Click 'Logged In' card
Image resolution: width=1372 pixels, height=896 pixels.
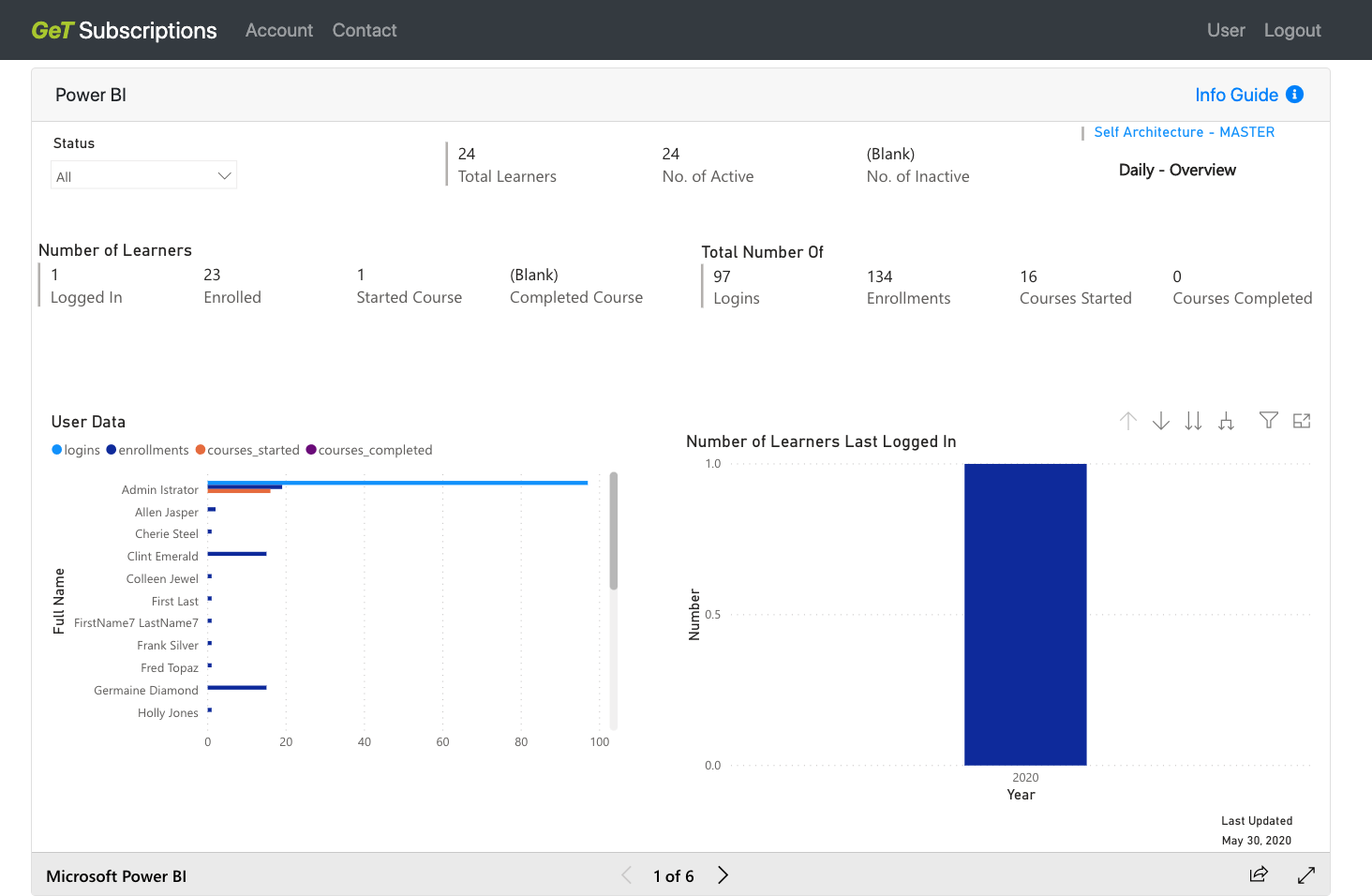click(86, 286)
